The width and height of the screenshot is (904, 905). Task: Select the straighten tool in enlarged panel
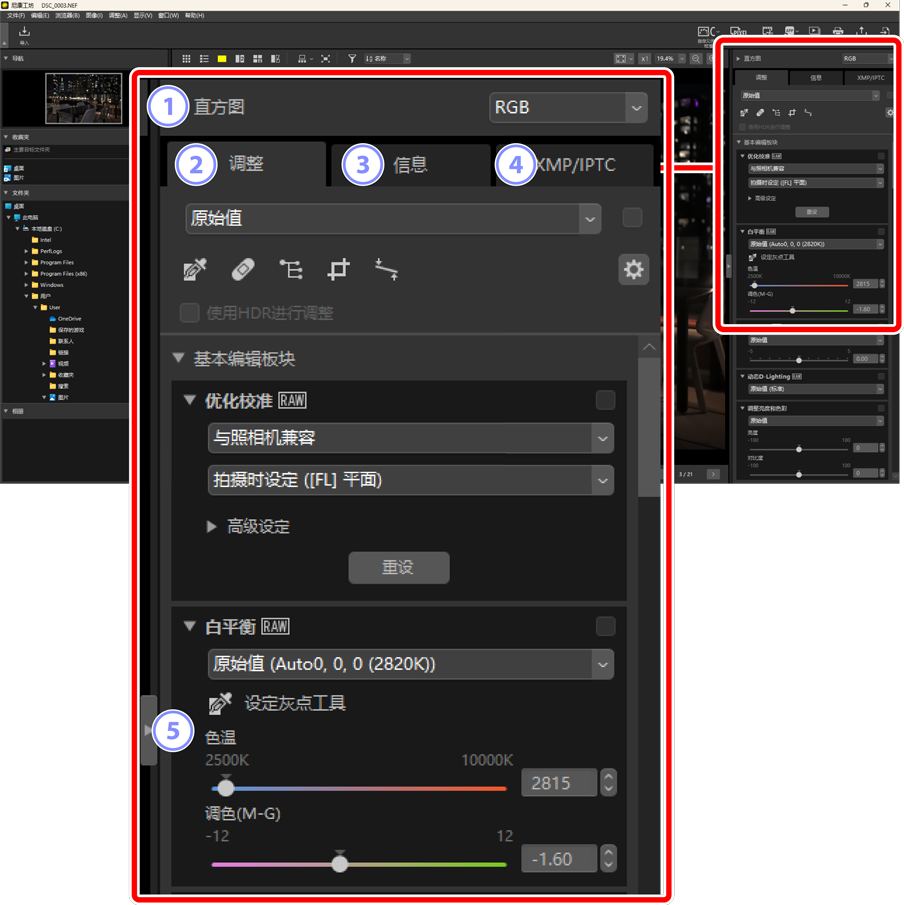coord(387,269)
